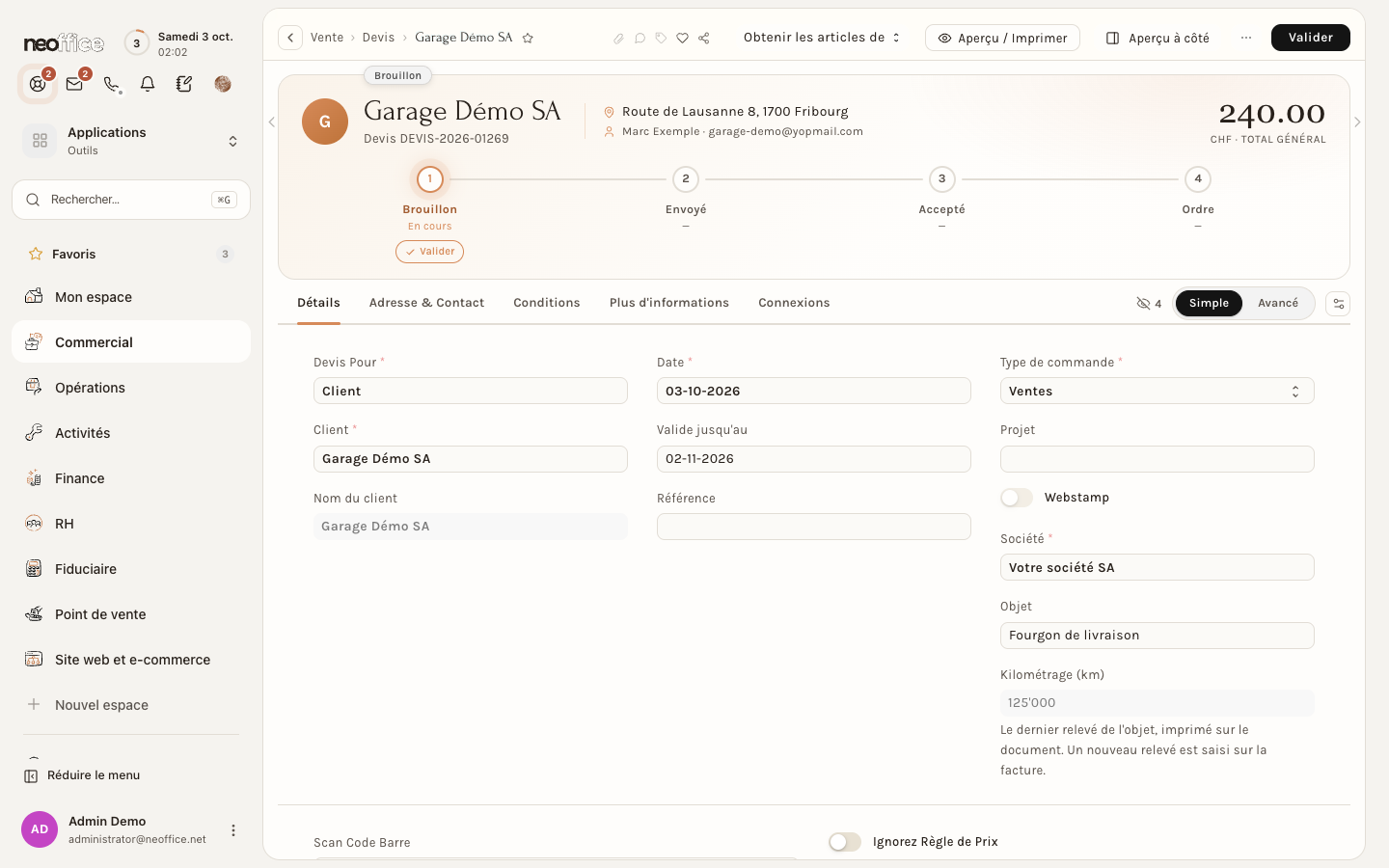Star Garage Démo SA as favorite

(x=528, y=38)
